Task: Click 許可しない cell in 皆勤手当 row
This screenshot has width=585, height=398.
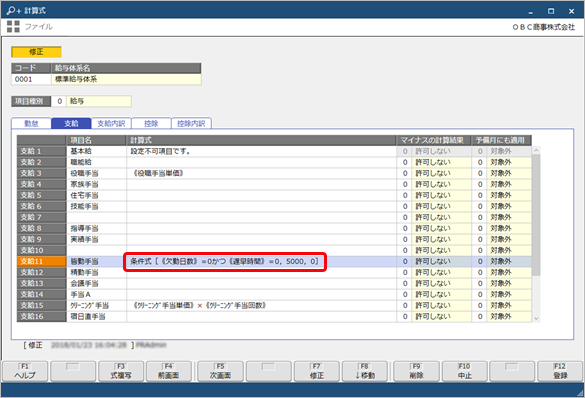Action: 441,261
